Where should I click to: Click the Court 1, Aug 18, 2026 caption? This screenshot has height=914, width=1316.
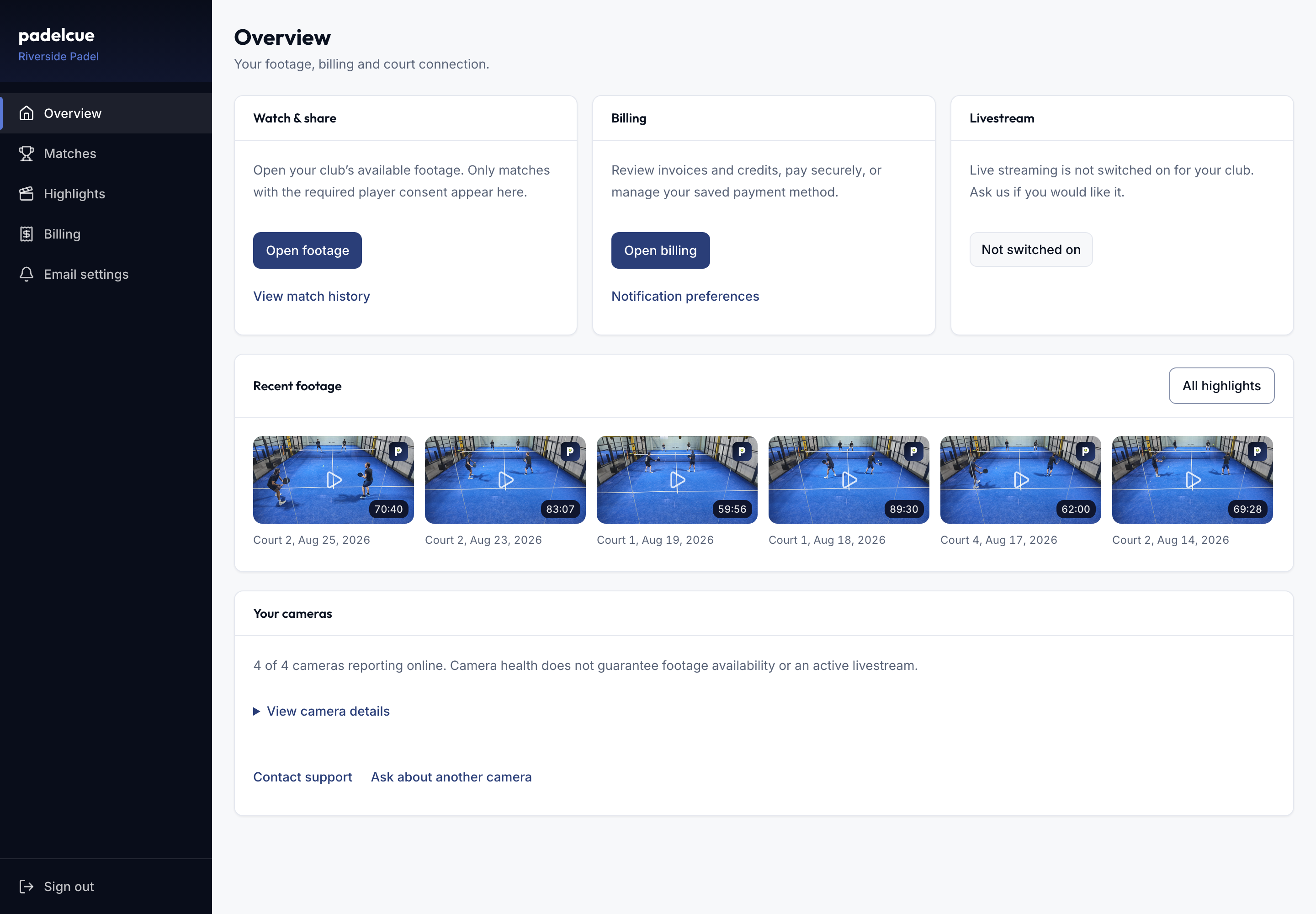[827, 540]
